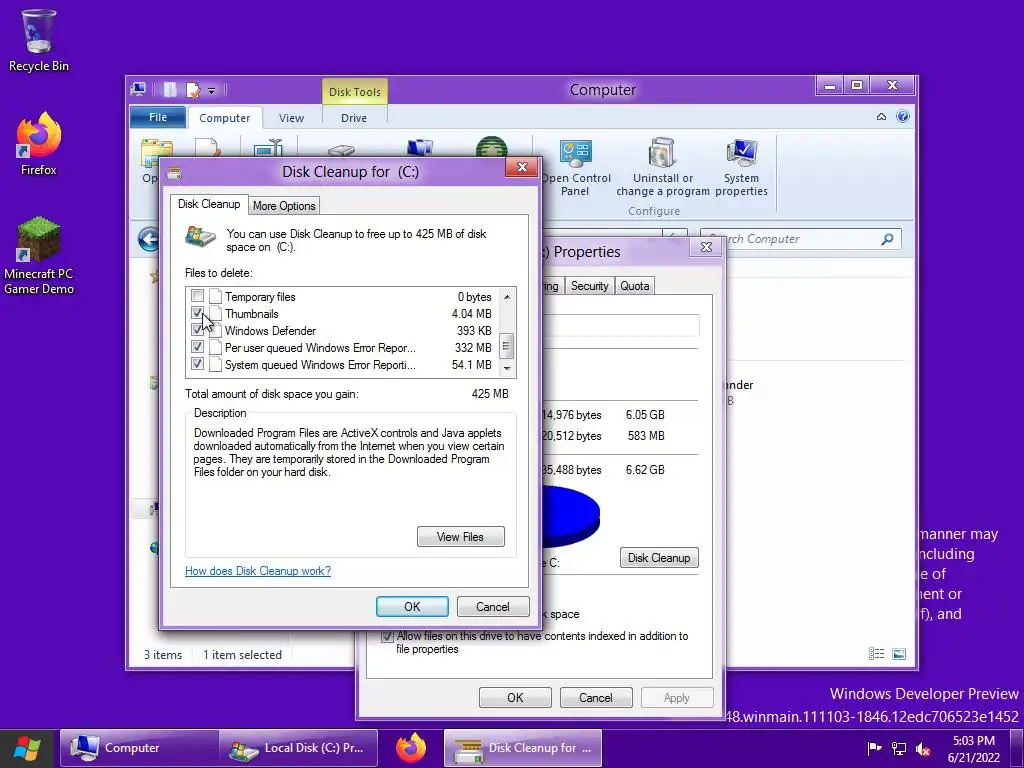Switch to details view icon in status bar

pos(876,654)
